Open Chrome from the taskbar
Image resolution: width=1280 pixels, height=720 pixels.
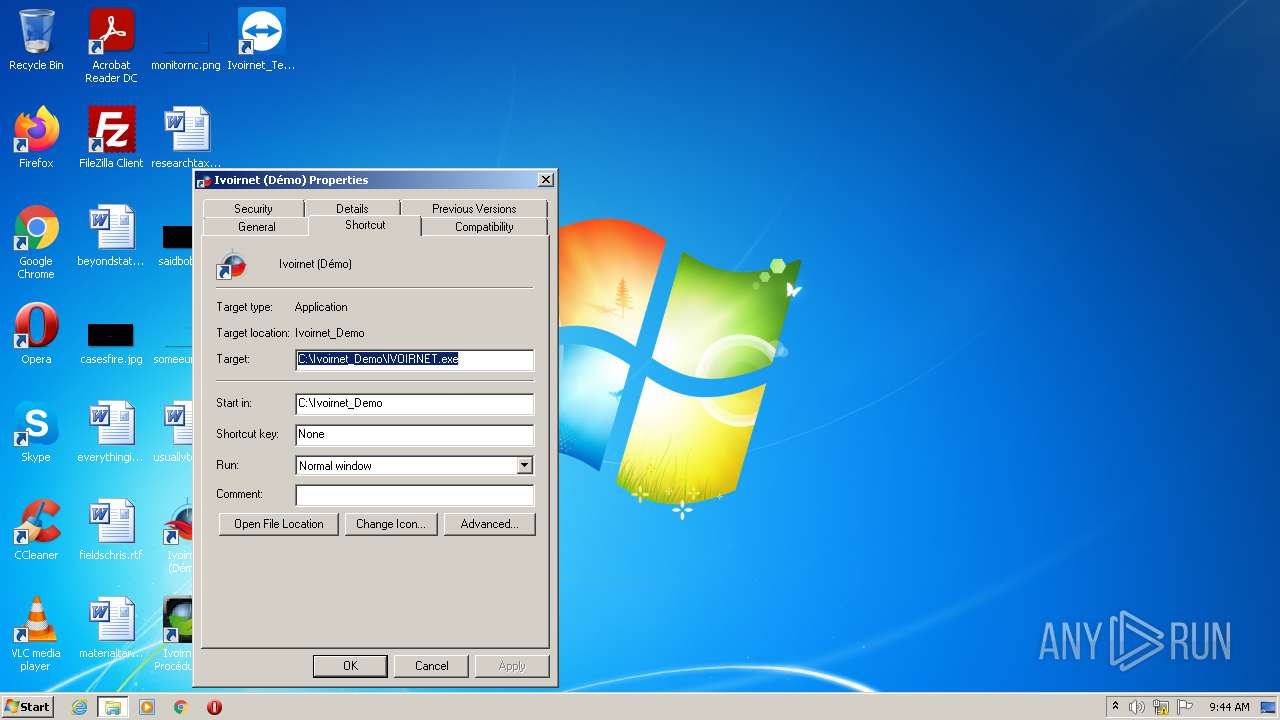click(180, 707)
